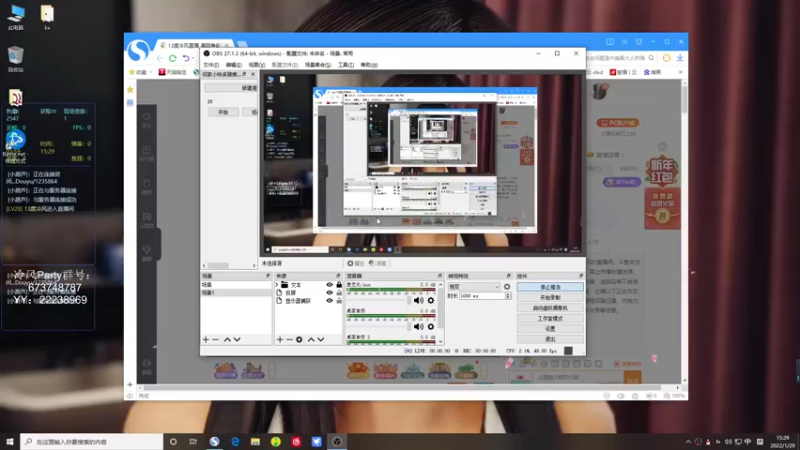
Task: Remove the source with the minus icon
Action: [x=289, y=340]
